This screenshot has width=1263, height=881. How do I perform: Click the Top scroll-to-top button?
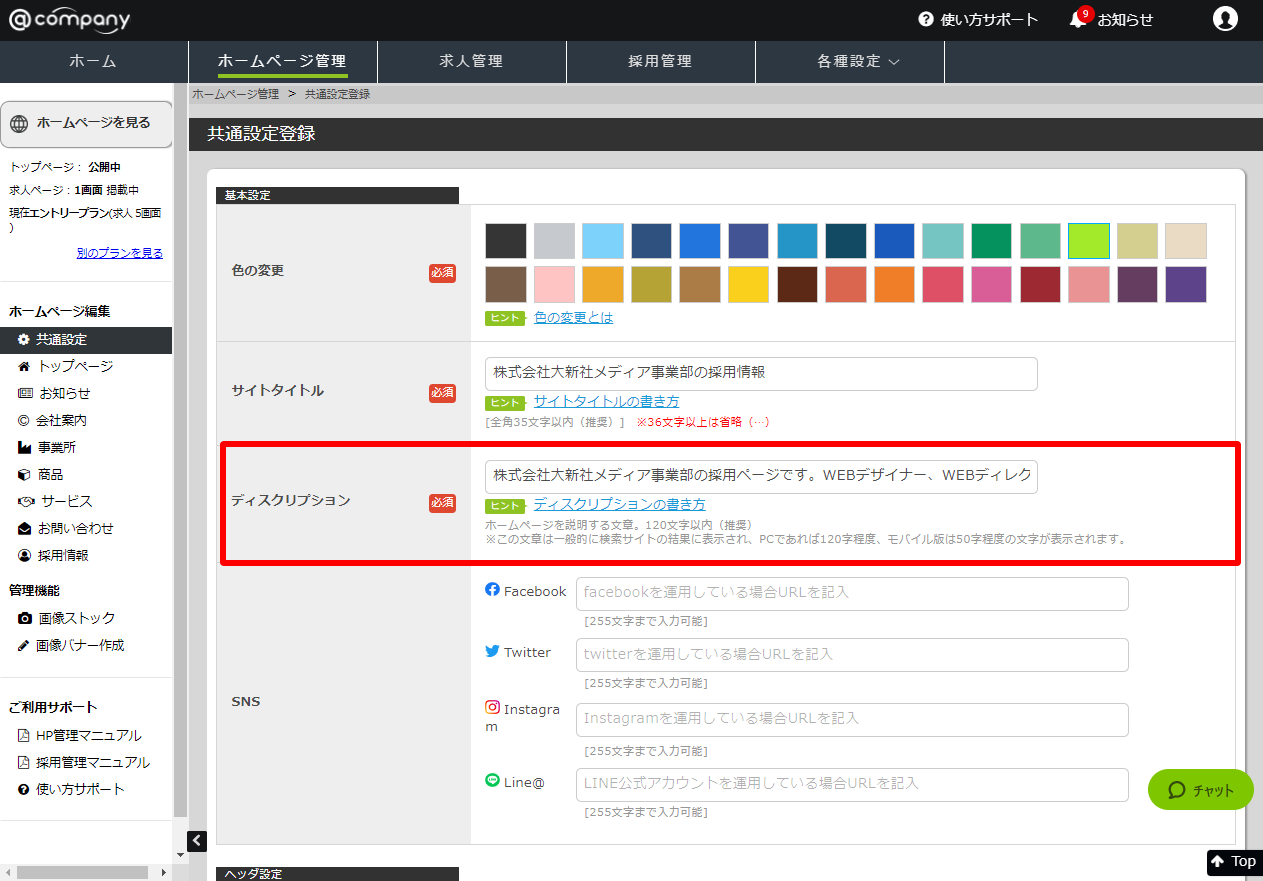pos(1233,861)
